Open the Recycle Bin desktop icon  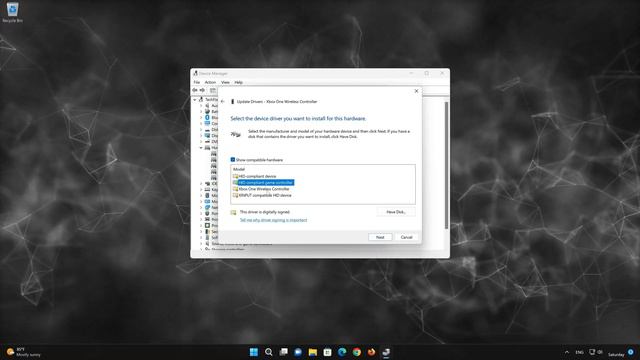(x=12, y=12)
